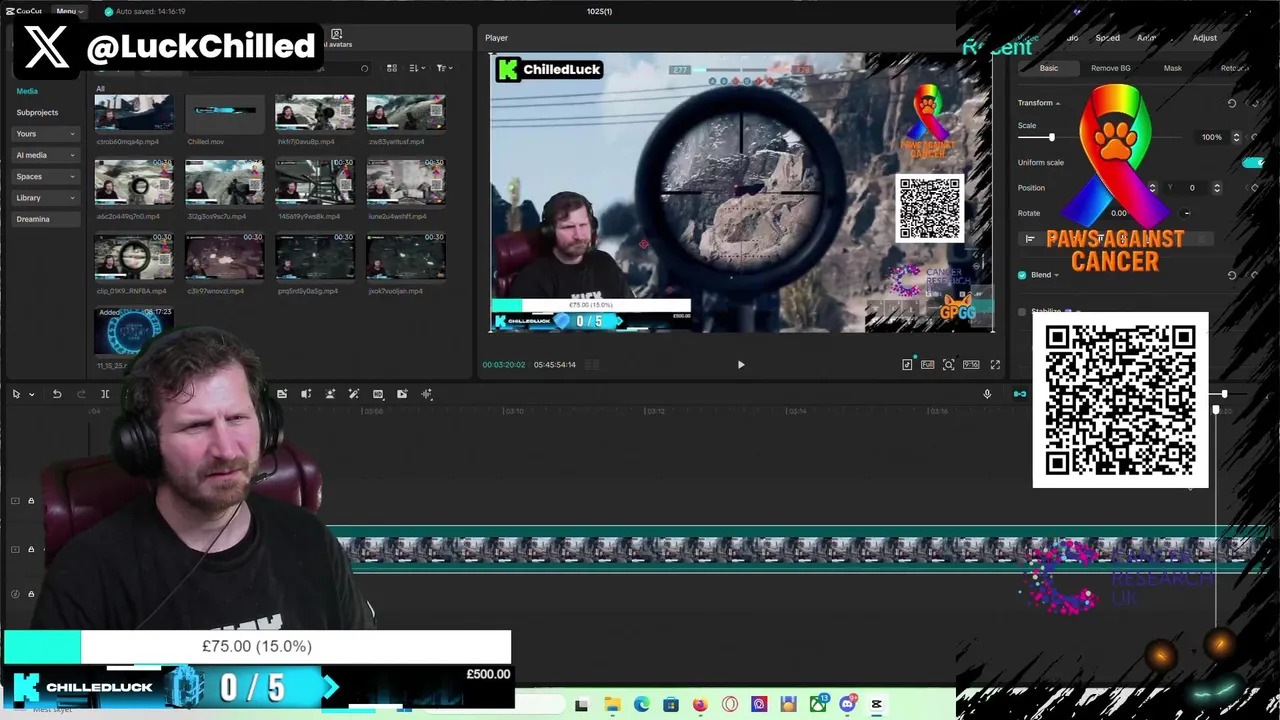Lock the bottom timeline track
This screenshot has height=720, width=1280.
point(31,594)
